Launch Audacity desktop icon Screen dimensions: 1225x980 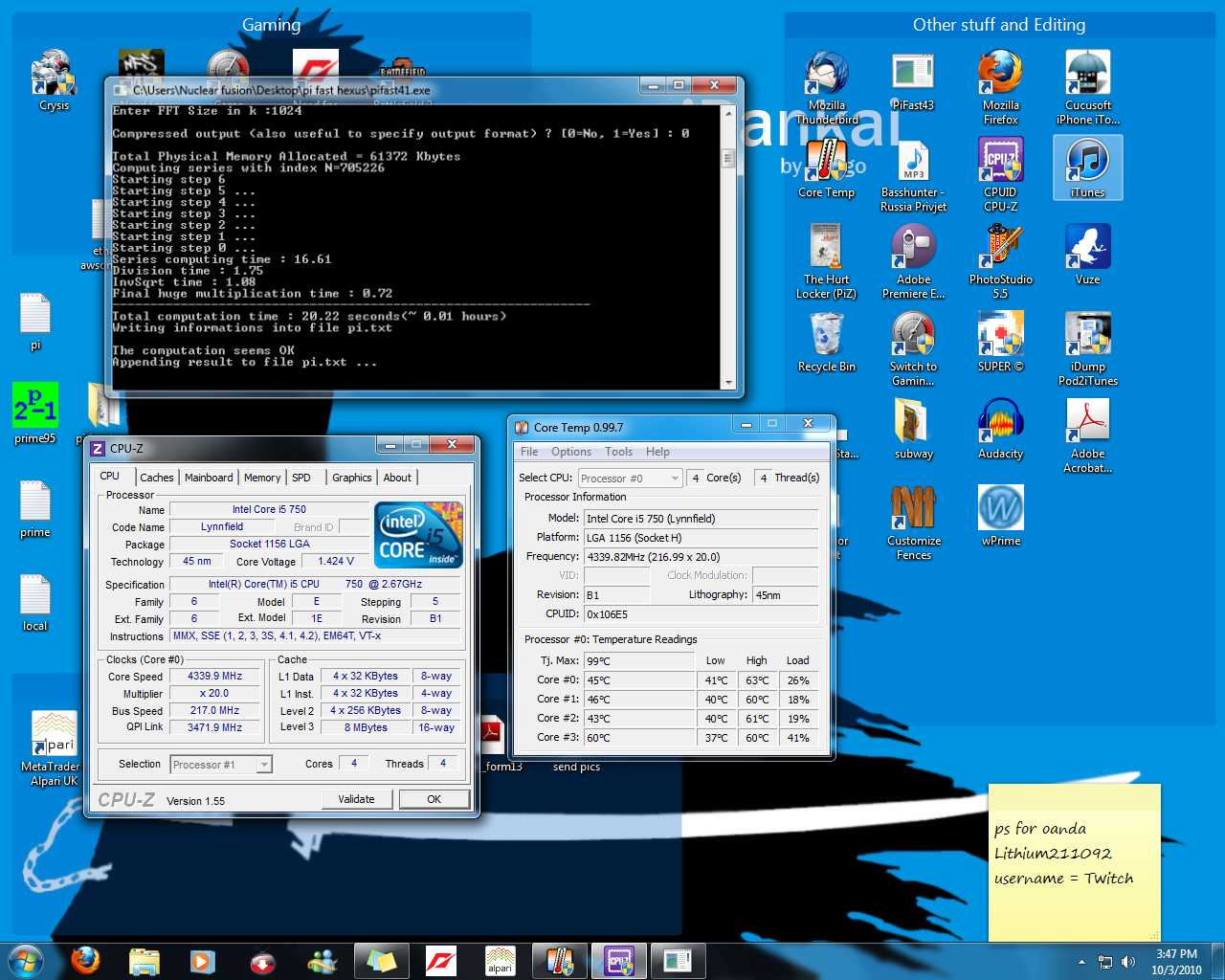1001,430
